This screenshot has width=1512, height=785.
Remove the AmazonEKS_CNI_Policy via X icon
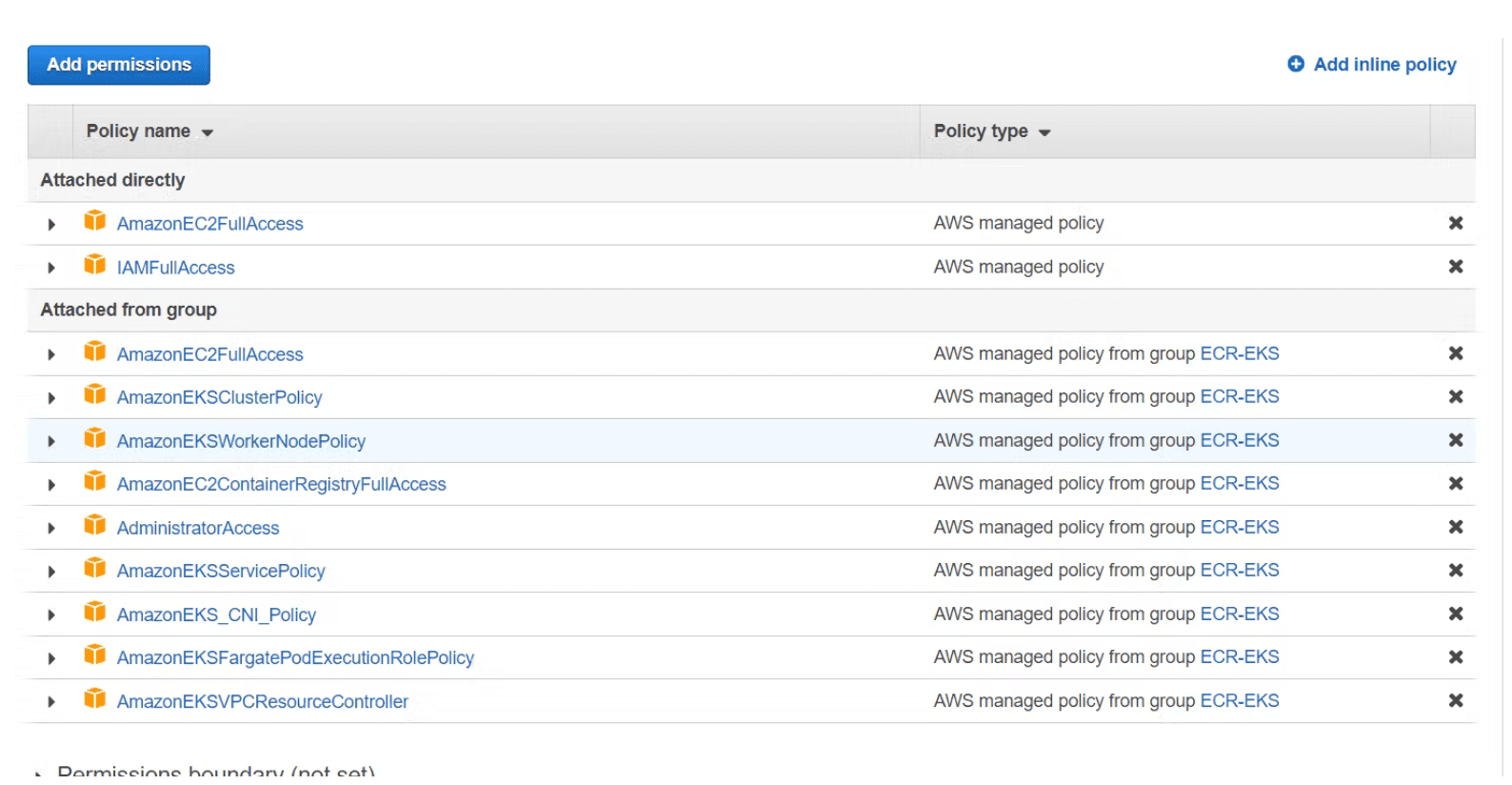(x=1456, y=614)
